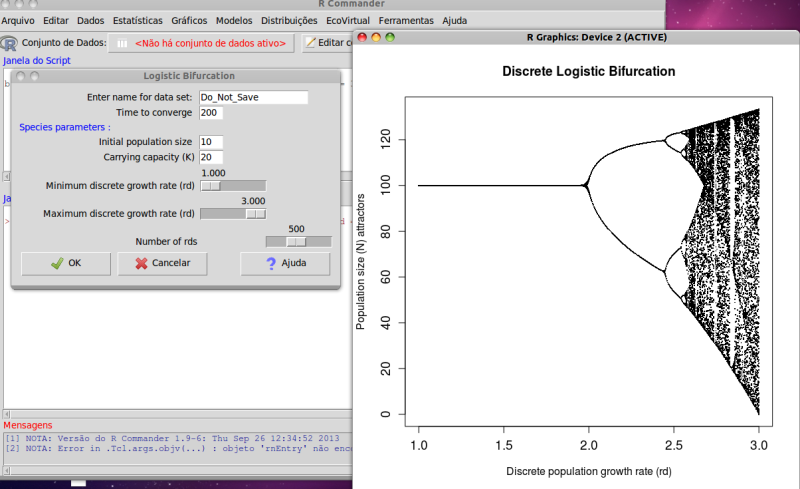Open Ajuda help in the dialog
Screen dimensions: 800x489
[285, 263]
